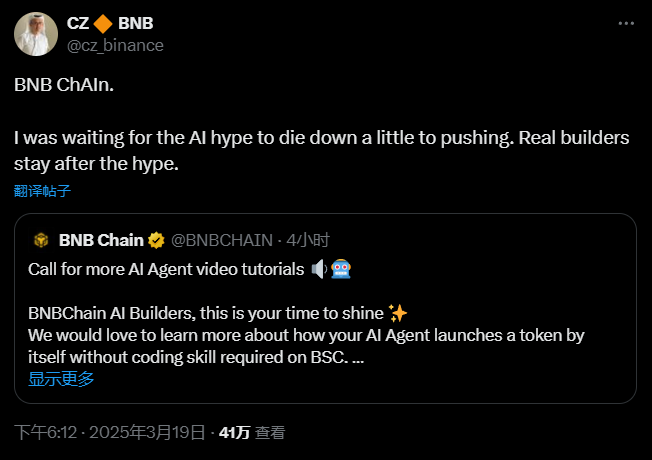Open the three-dot more options menu
652x460 pixels.
point(626,23)
